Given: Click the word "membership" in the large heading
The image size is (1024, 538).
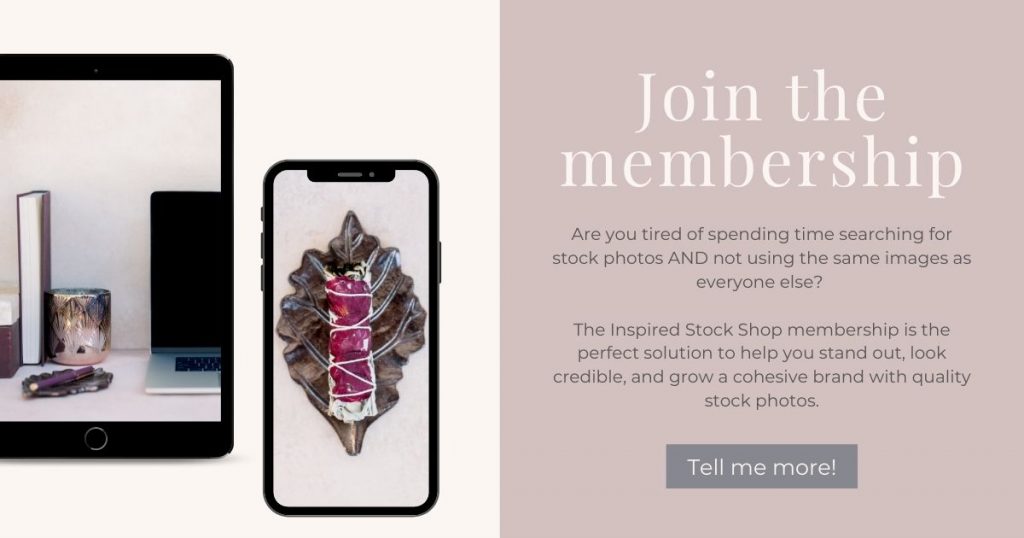Looking at the screenshot, I should tap(761, 163).
